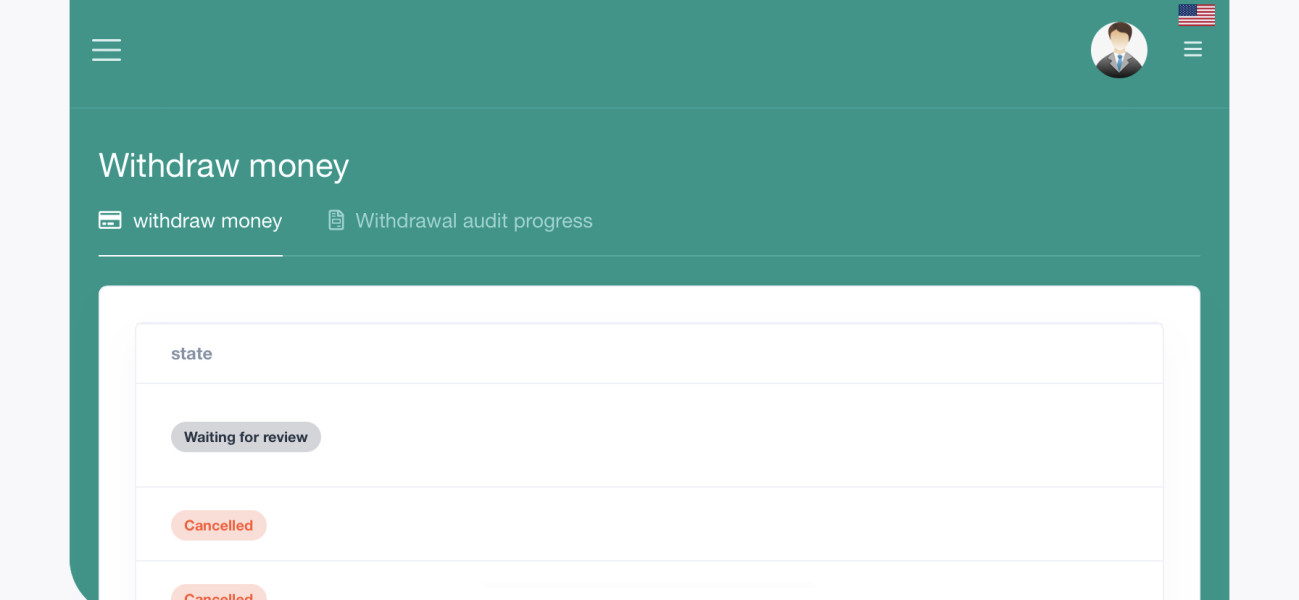Select the first Cancelled table row

click(x=649, y=525)
